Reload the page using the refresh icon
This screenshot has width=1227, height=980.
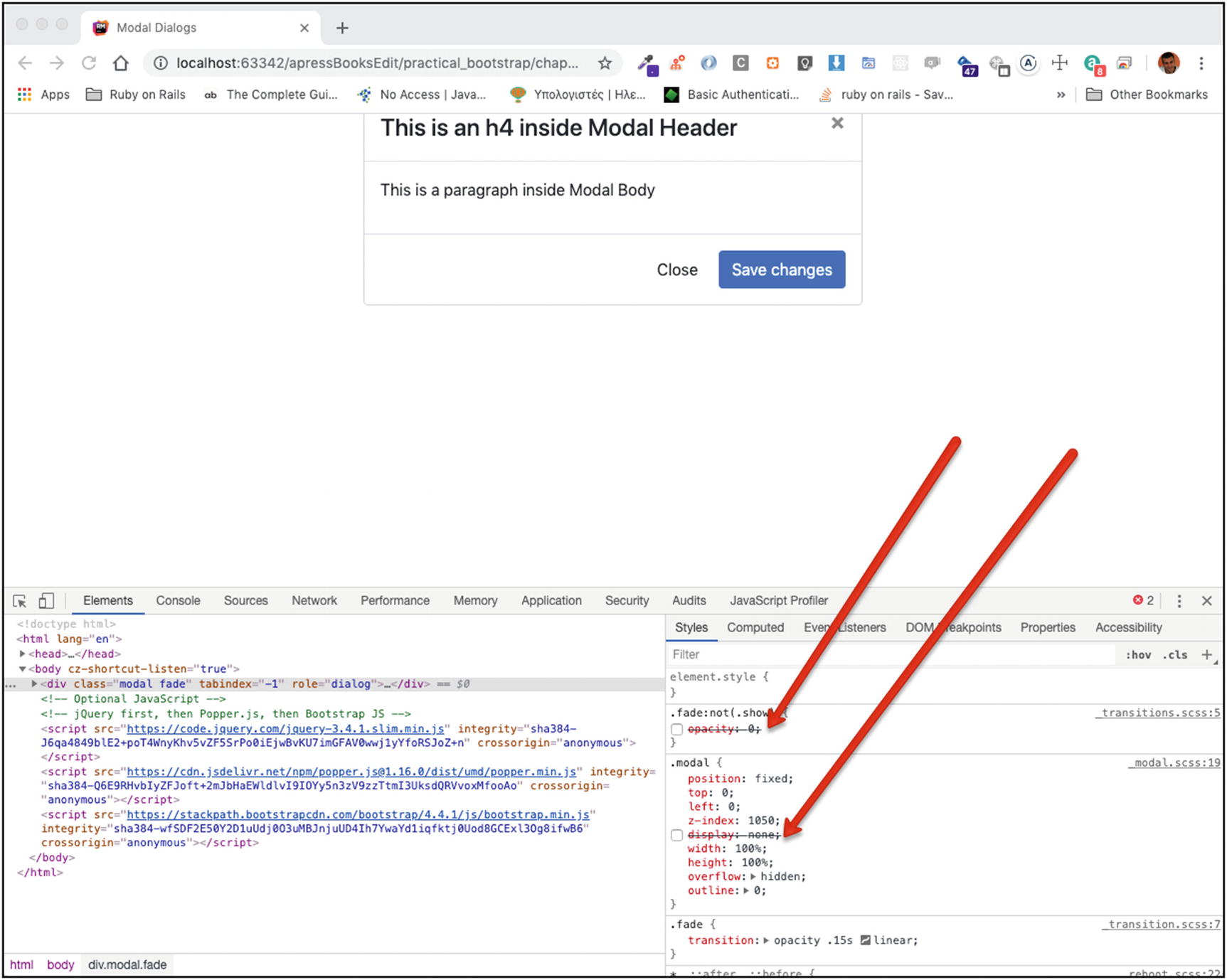point(89,63)
